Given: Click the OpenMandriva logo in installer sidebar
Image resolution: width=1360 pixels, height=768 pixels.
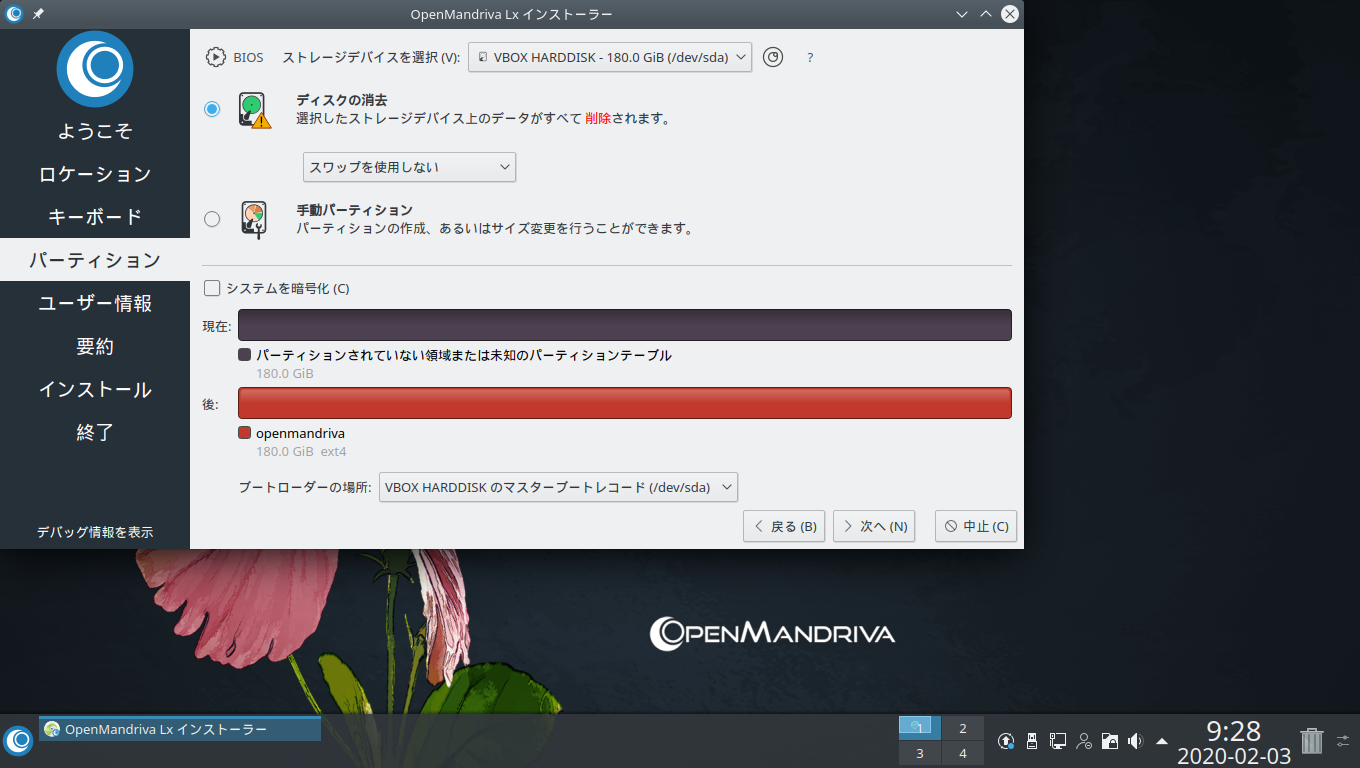Looking at the screenshot, I should click(95, 69).
